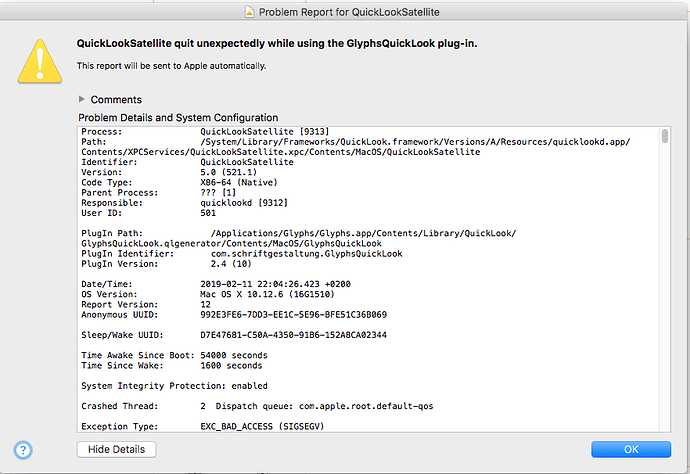Click the report scrollbar thumb
This screenshot has width=690, height=474.
(x=665, y=136)
